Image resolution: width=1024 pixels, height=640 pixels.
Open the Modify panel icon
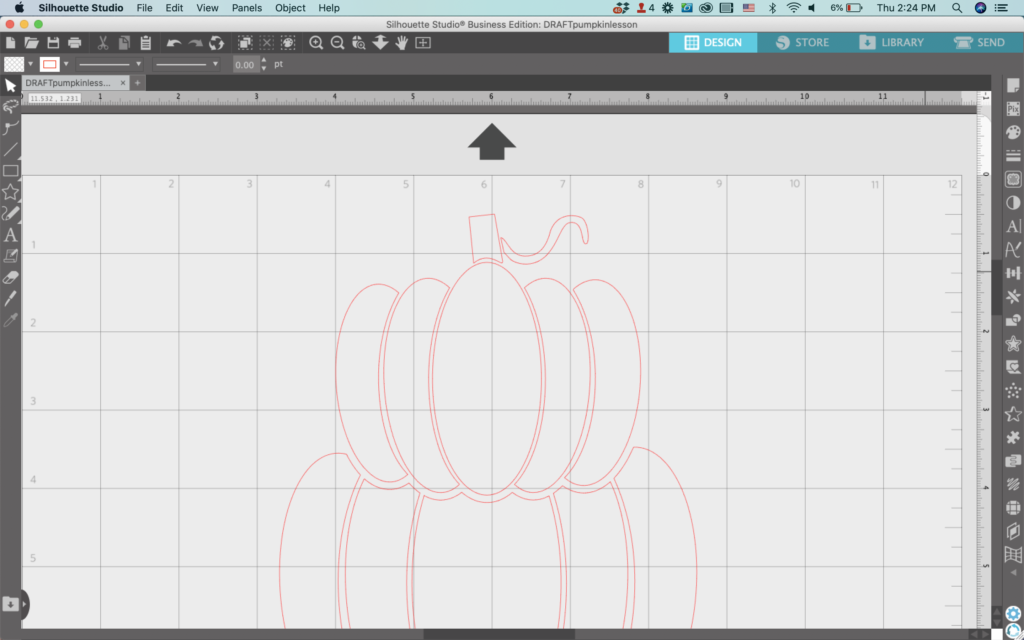(x=1013, y=321)
